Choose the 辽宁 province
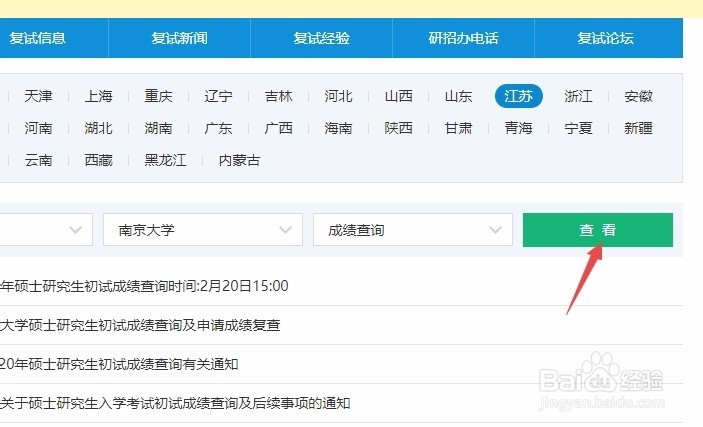The height and width of the screenshot is (427, 703). (x=218, y=96)
